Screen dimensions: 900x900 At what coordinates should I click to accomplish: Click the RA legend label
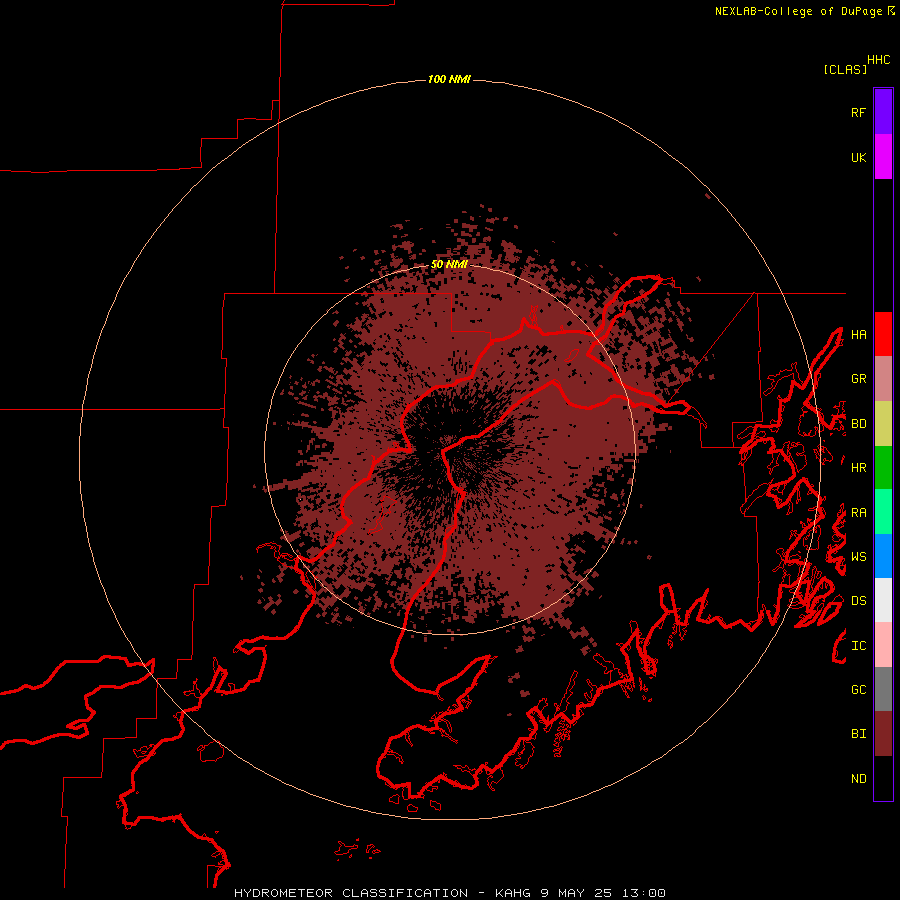pyautogui.click(x=858, y=513)
